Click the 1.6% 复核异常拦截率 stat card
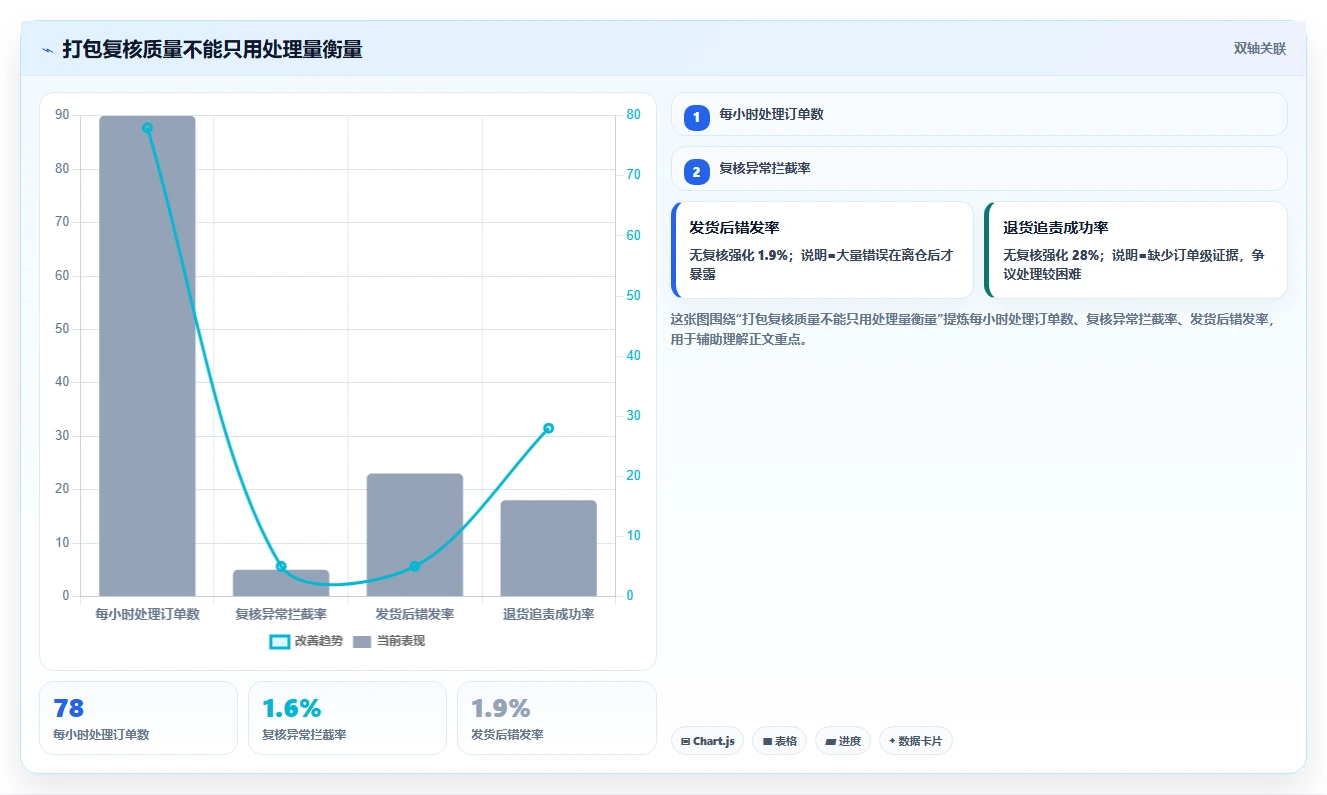 [347, 718]
